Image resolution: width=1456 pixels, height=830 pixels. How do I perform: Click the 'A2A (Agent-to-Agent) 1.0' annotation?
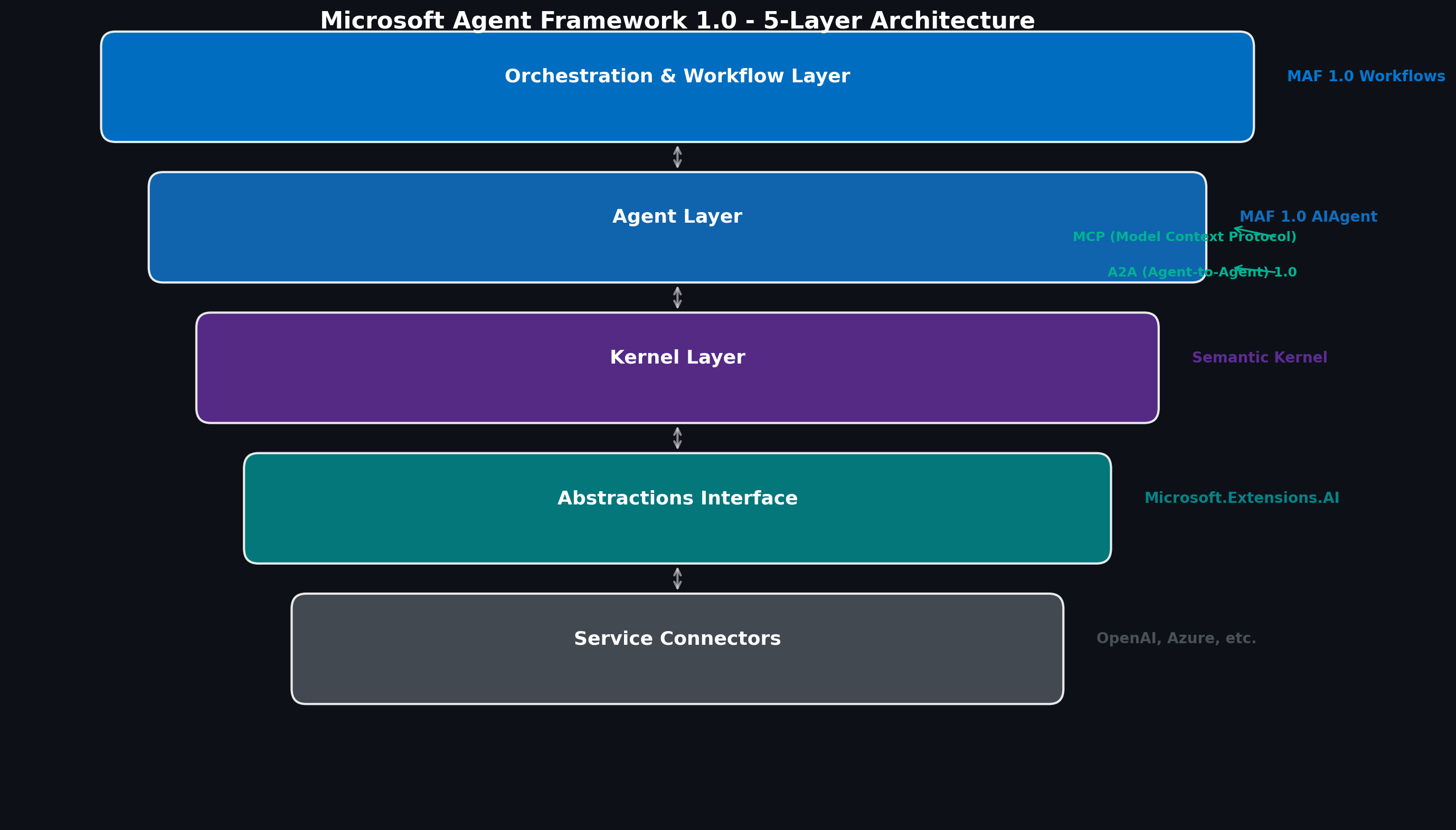1202,272
